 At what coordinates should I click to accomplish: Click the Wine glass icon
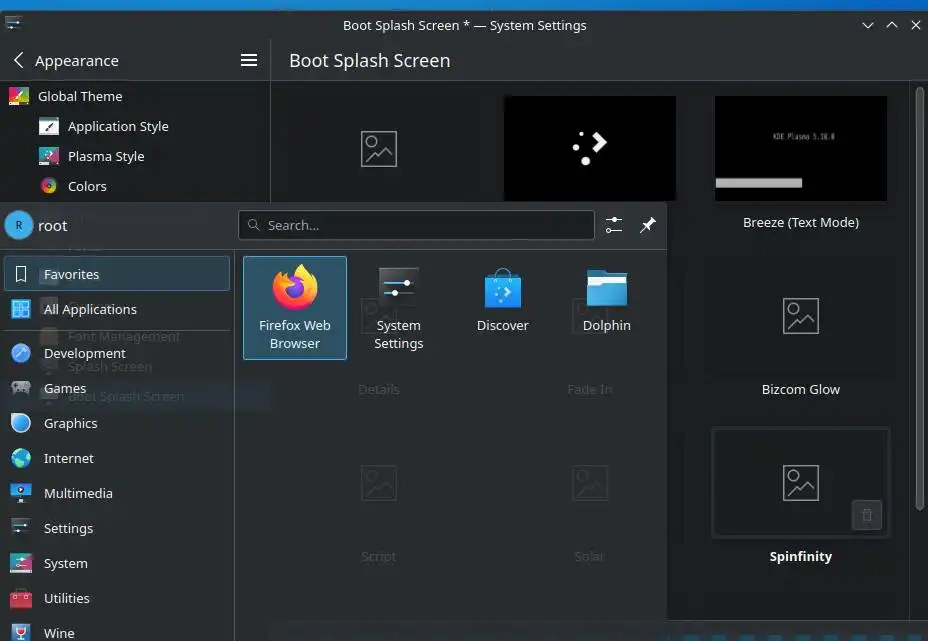[x=21, y=632]
